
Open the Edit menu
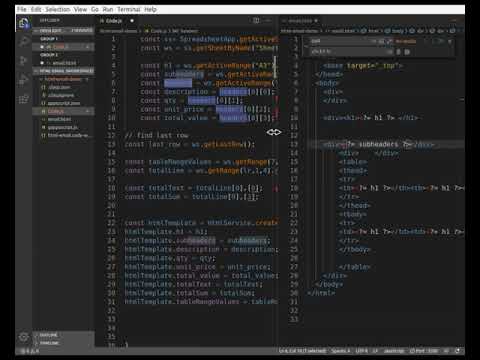(x=36, y=9)
